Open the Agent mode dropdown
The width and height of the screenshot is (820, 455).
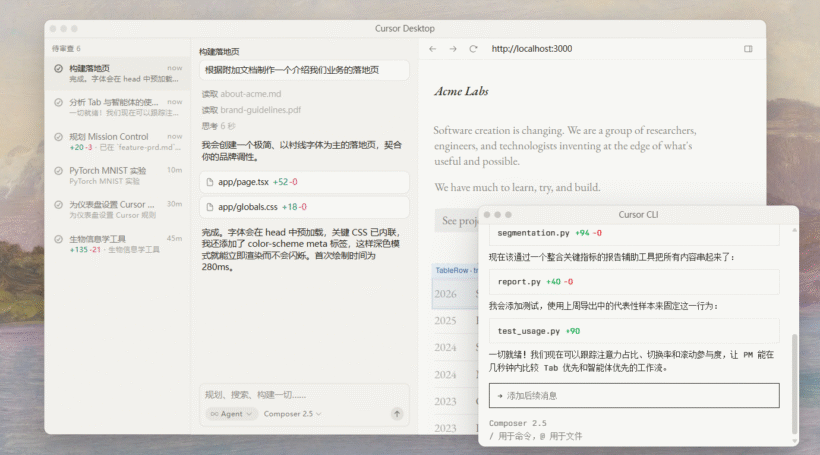point(231,414)
